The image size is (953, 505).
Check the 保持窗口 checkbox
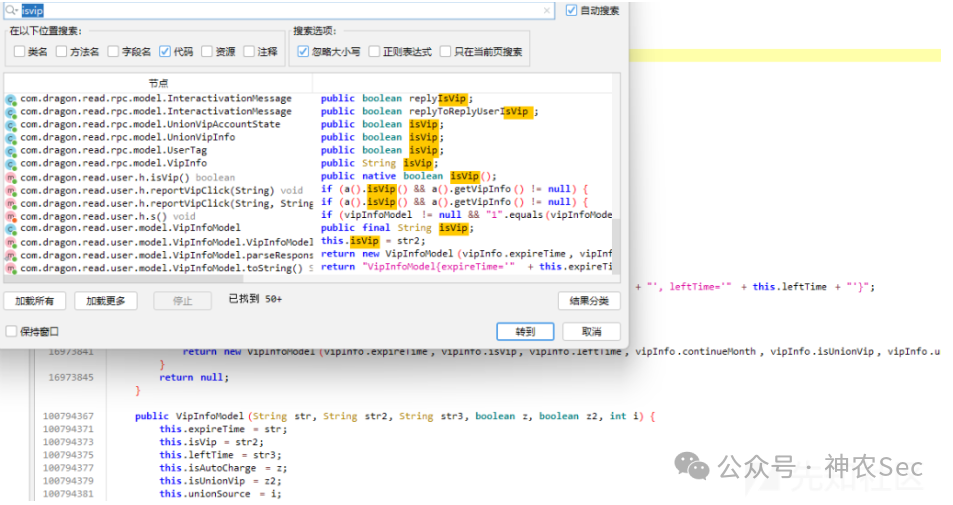click(x=11, y=331)
